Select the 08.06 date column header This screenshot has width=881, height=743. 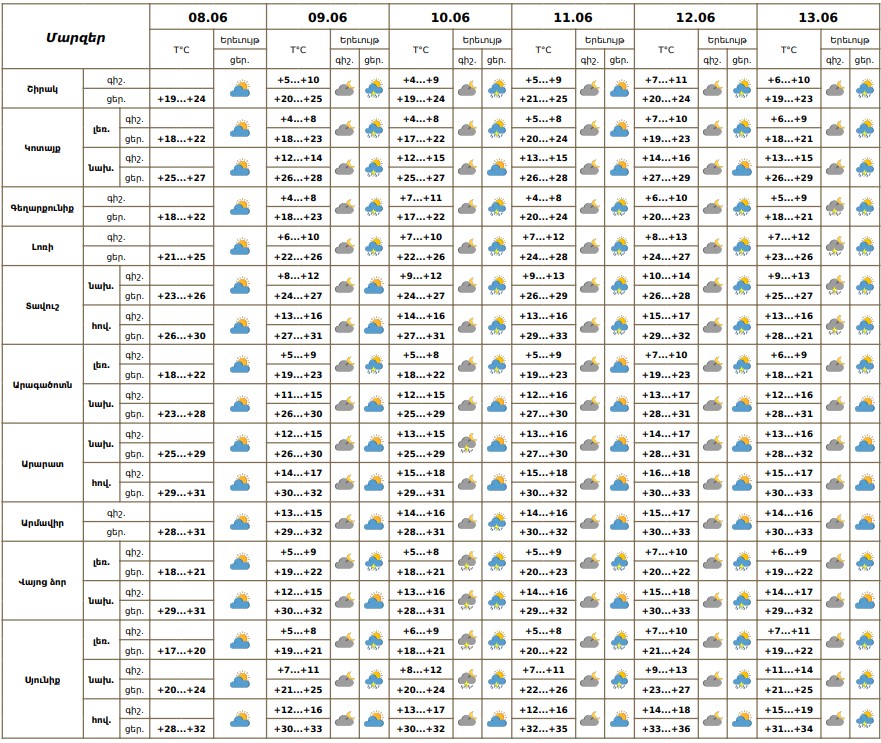tap(208, 17)
